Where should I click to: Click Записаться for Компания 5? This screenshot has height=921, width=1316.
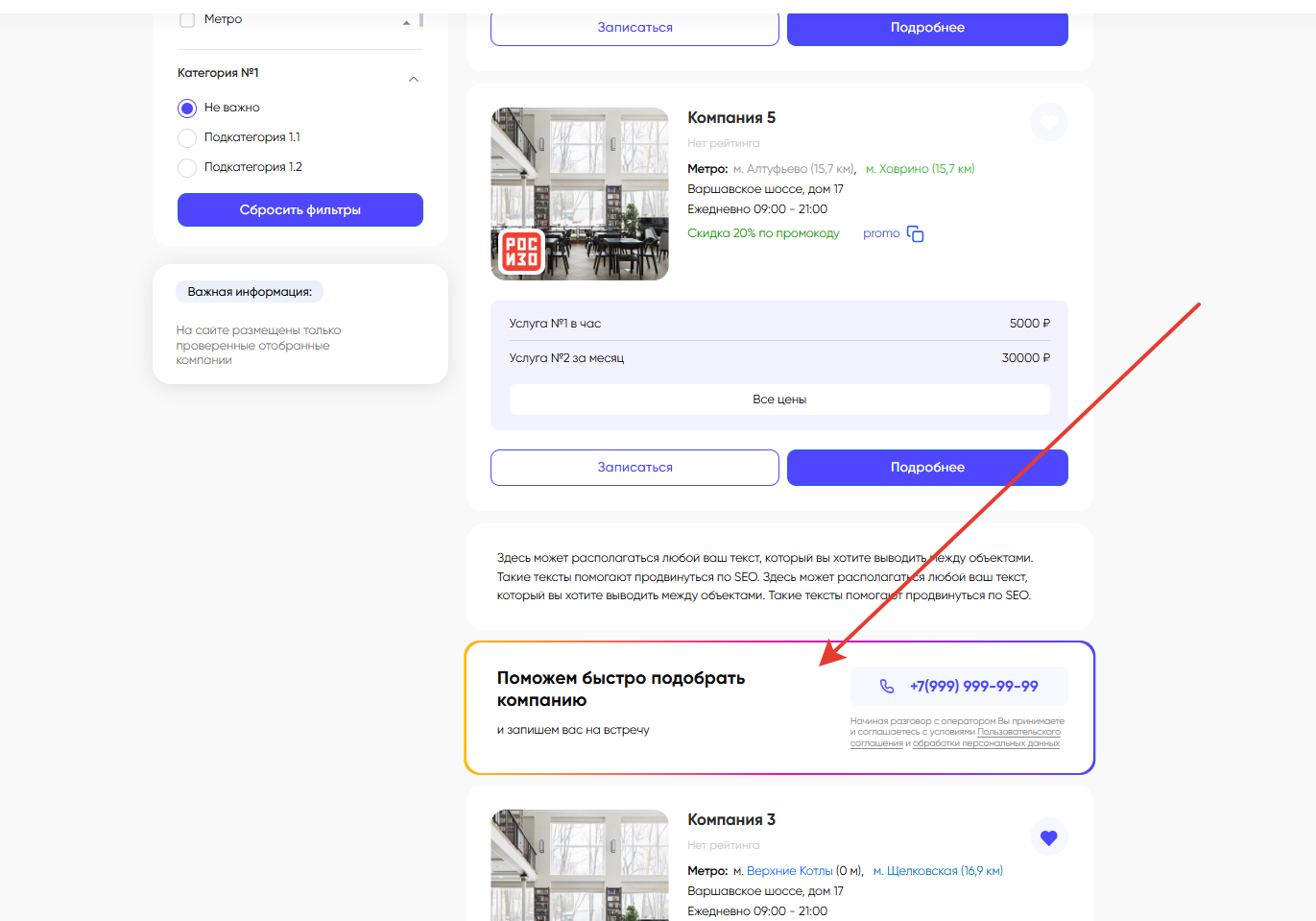[634, 468]
